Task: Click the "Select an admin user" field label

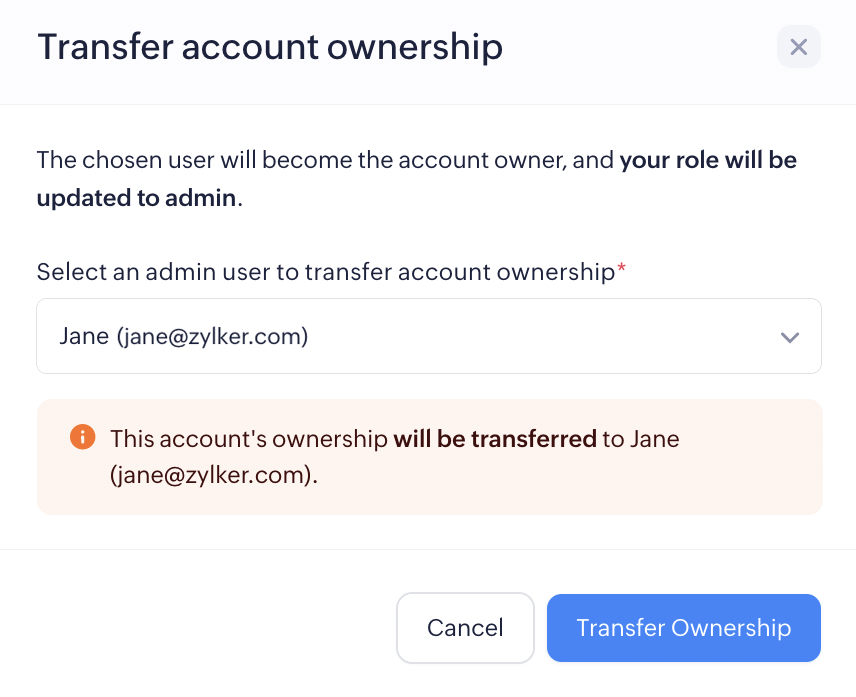Action: click(325, 272)
